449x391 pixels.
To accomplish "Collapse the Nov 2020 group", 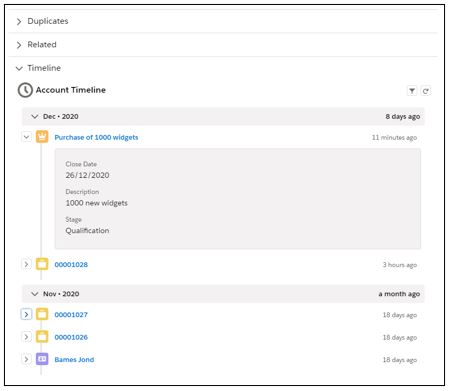I will point(35,294).
